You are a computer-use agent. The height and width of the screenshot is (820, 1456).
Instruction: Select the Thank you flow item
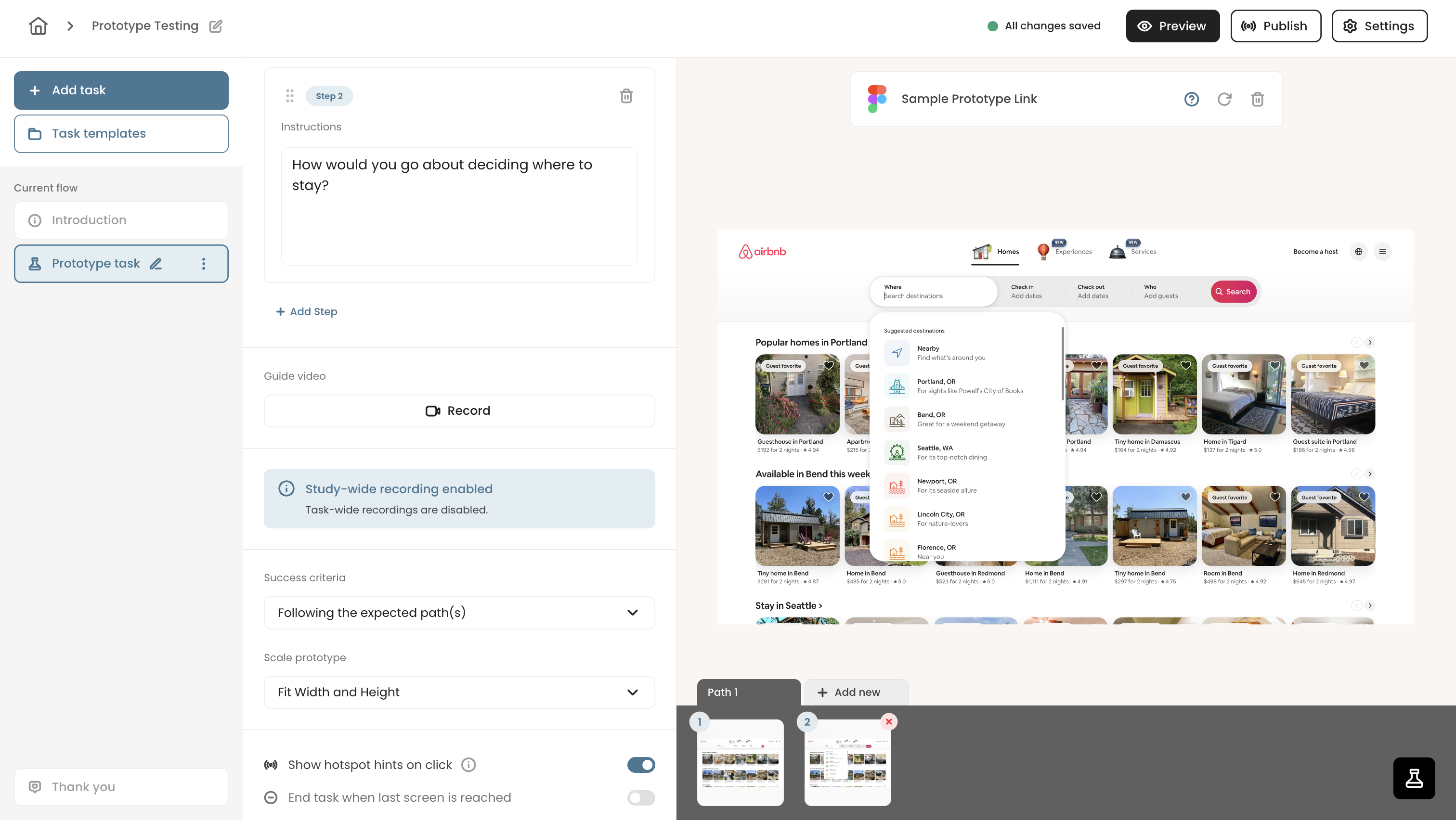point(121,787)
